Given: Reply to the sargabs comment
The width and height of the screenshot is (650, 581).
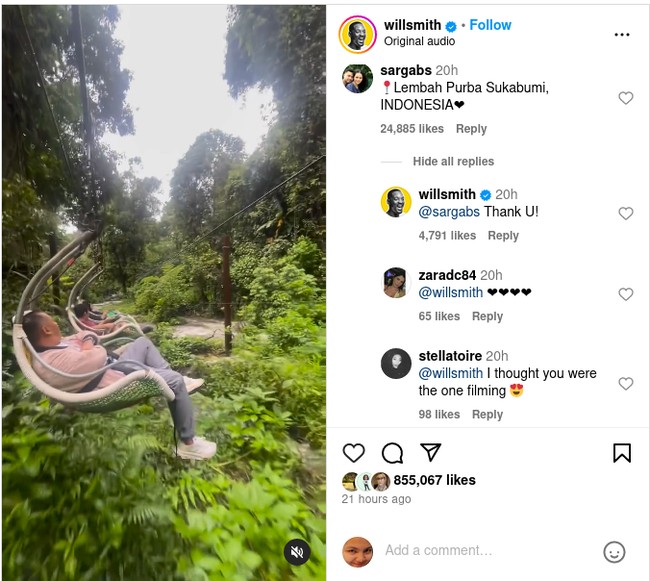Looking at the screenshot, I should tap(471, 129).
